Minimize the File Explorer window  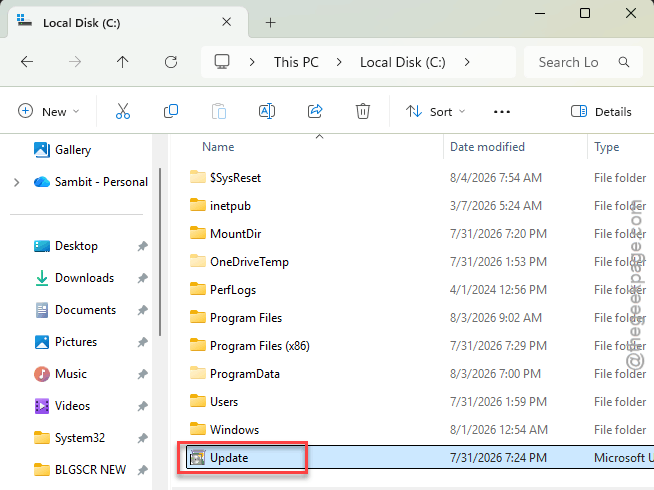coord(540,13)
